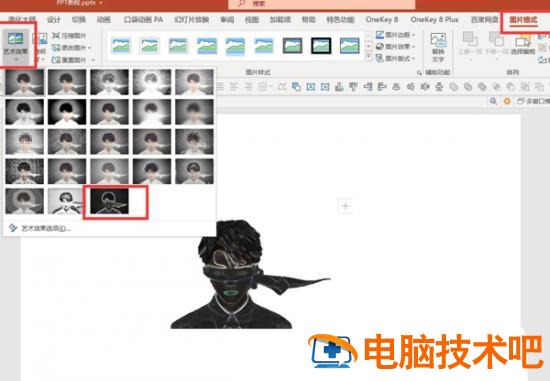Click the 搜索 search box
This screenshot has width=550, height=381.
pos(321,4)
